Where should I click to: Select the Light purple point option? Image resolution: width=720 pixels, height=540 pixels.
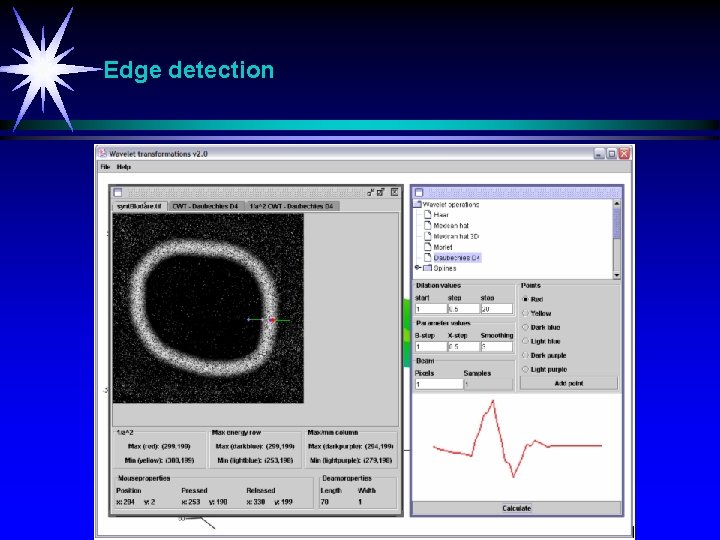click(525, 369)
